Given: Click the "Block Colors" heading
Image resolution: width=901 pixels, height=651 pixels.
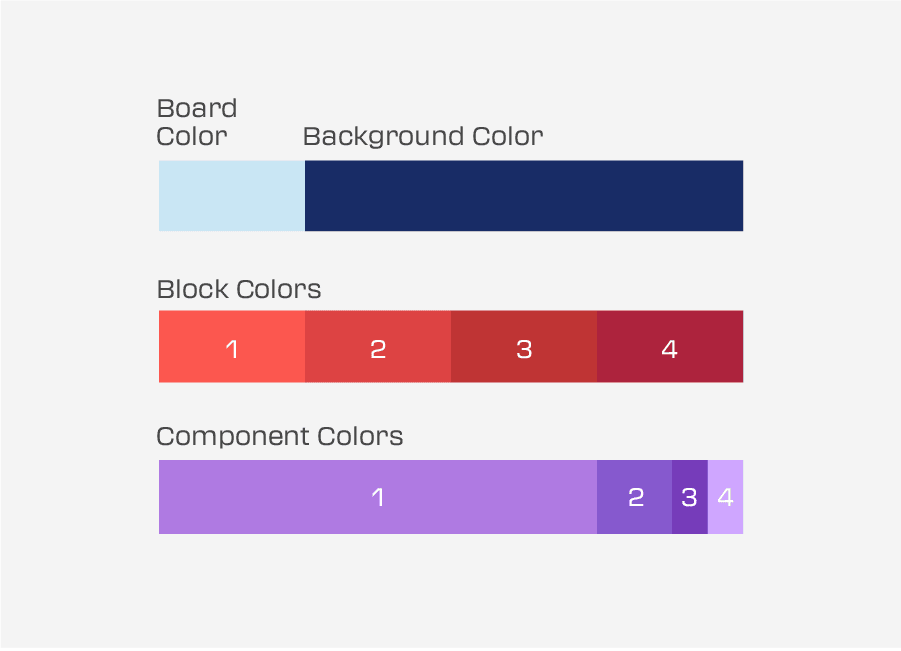Looking at the screenshot, I should (239, 290).
